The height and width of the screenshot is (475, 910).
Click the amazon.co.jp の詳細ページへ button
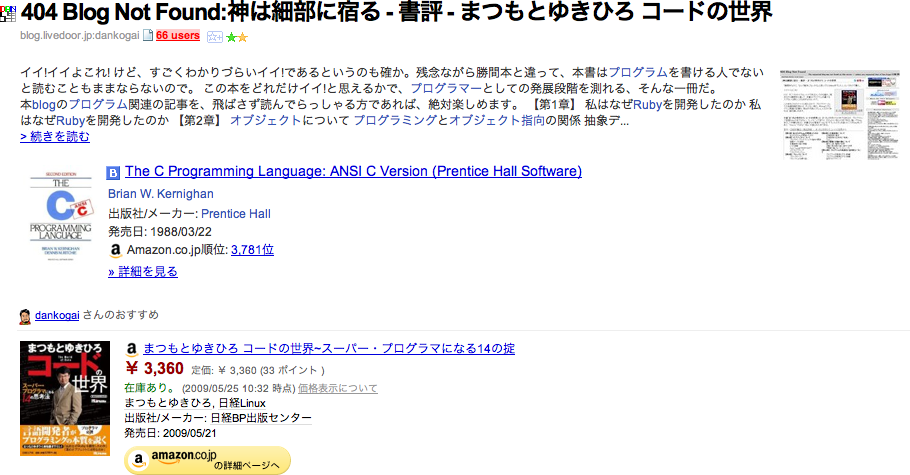pyautogui.click(x=207, y=460)
